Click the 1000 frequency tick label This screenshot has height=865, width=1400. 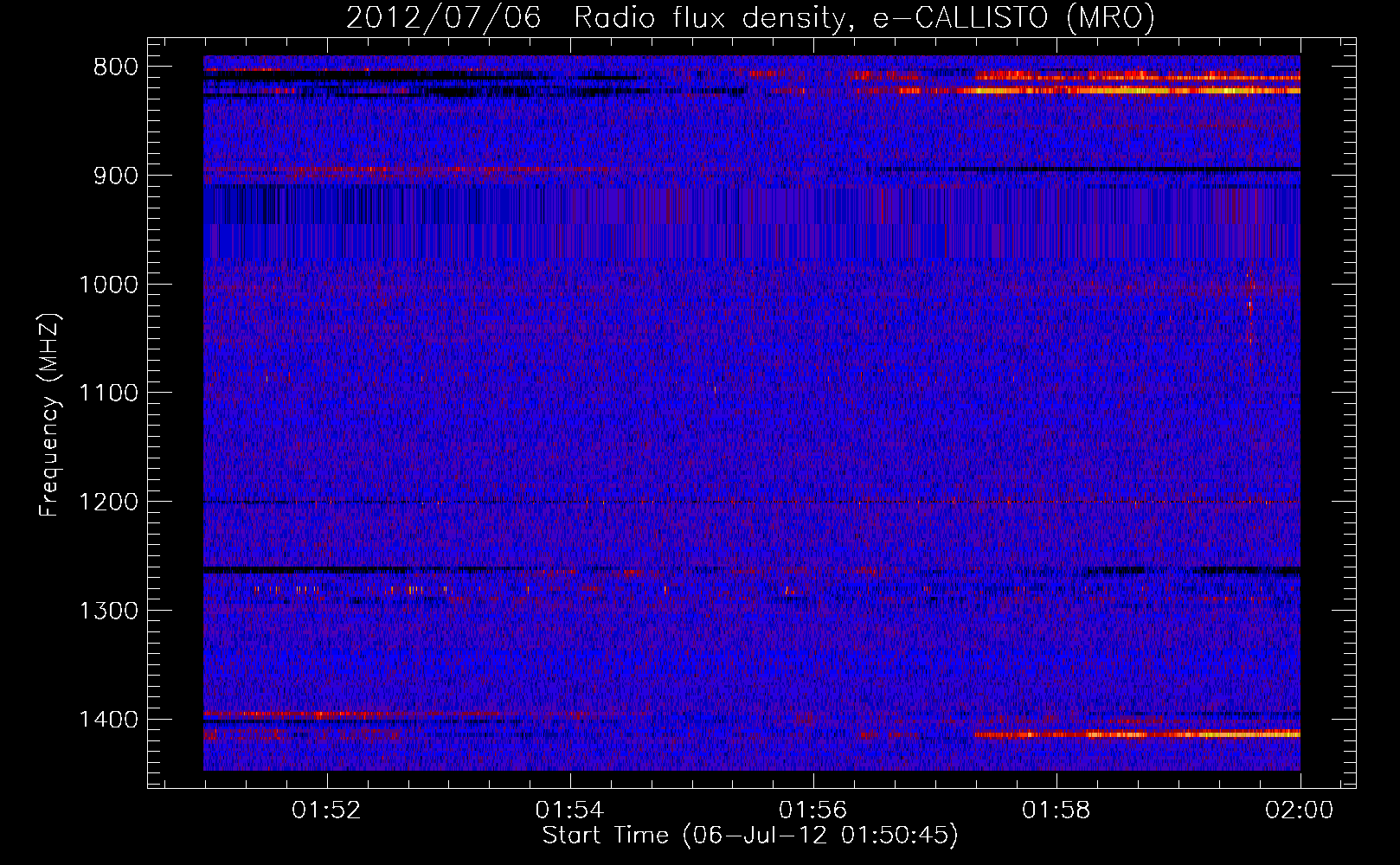point(108,285)
